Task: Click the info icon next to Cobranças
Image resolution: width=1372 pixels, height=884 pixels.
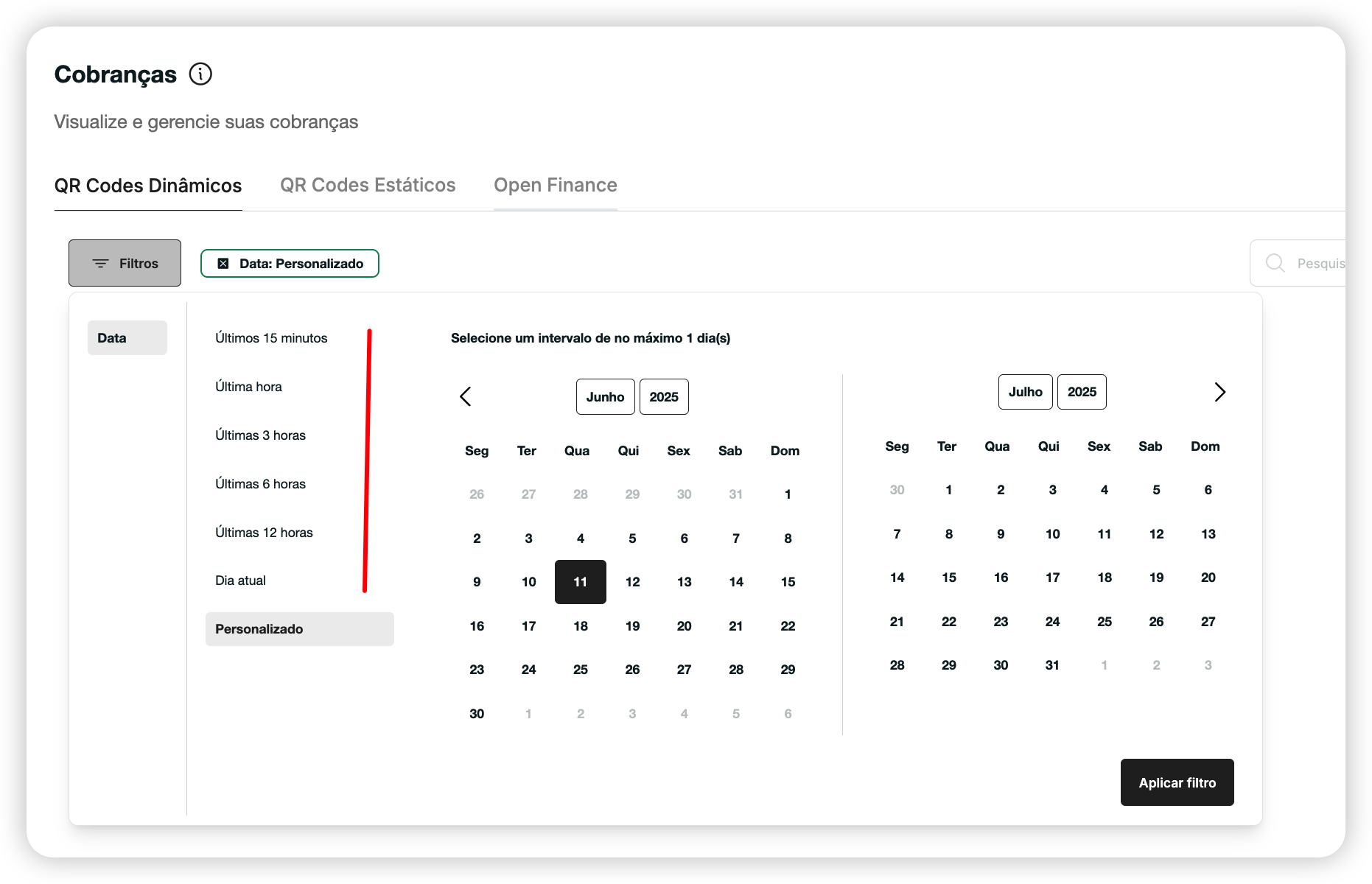Action: tap(200, 74)
